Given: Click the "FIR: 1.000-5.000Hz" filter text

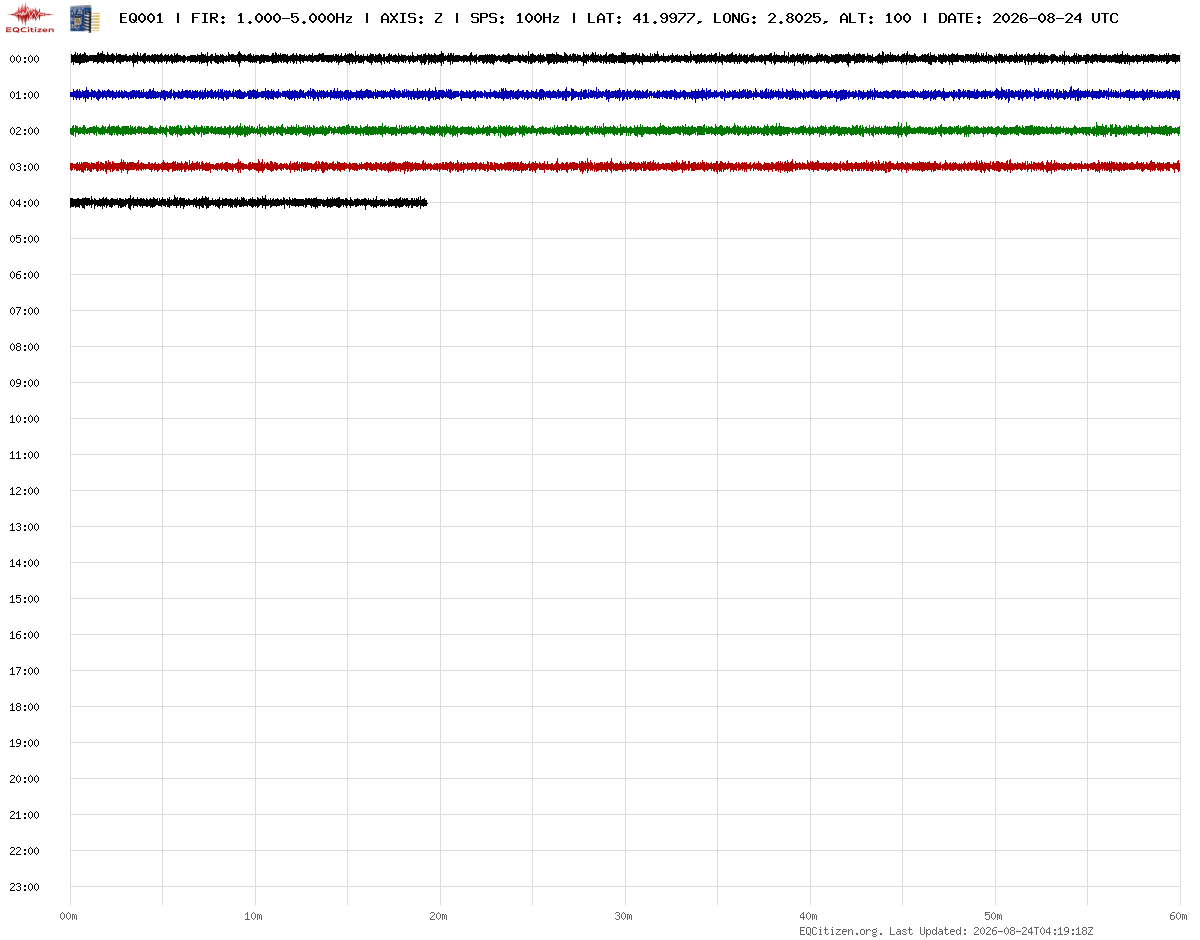Looking at the screenshot, I should click(271, 19).
